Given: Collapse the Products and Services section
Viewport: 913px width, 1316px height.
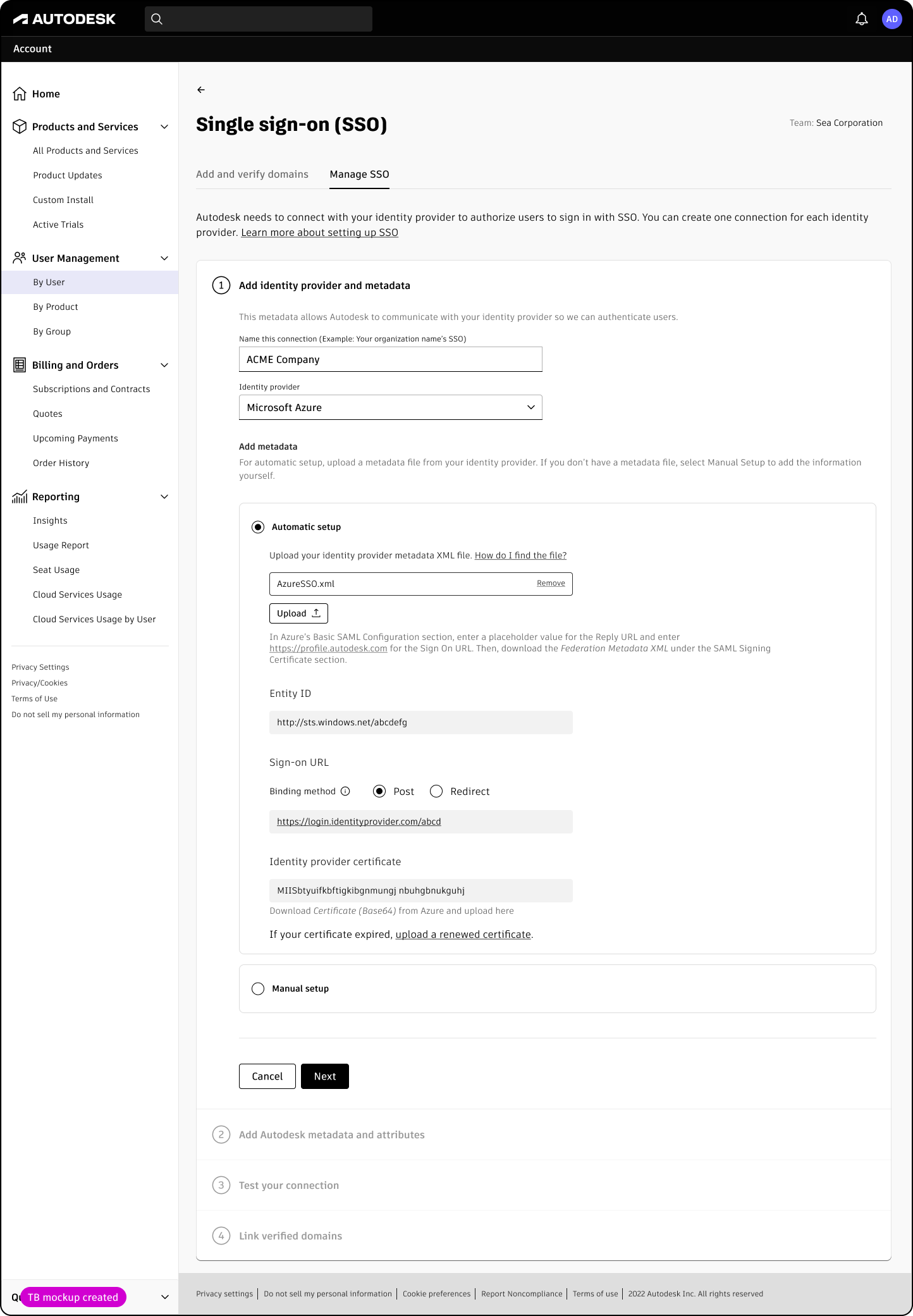Looking at the screenshot, I should [164, 127].
